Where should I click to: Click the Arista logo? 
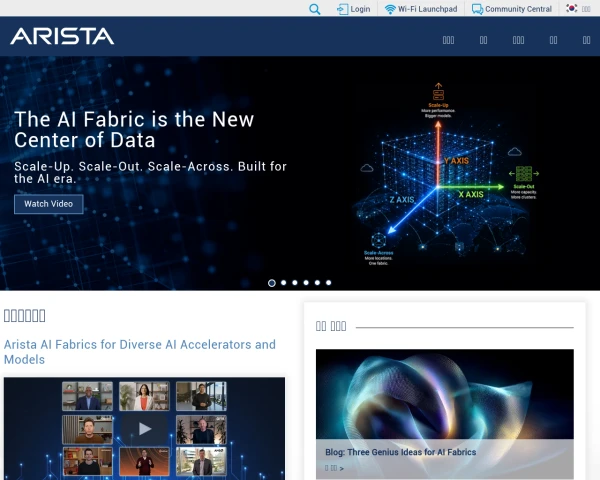[62, 36]
